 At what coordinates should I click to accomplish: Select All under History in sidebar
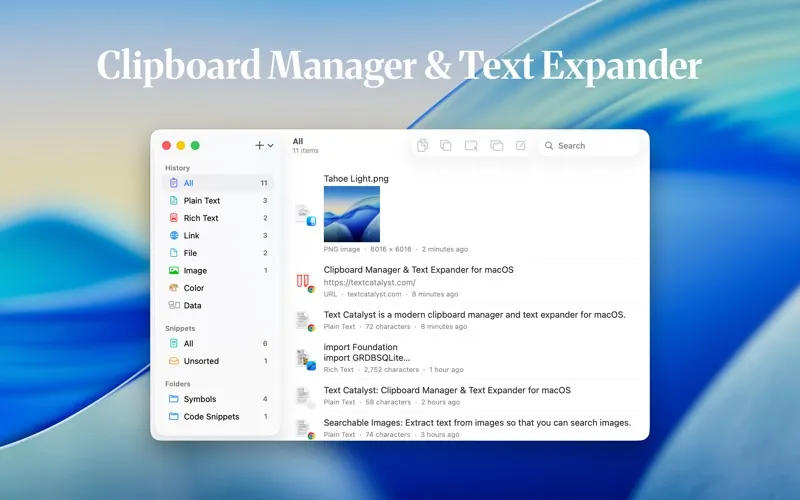[218, 183]
